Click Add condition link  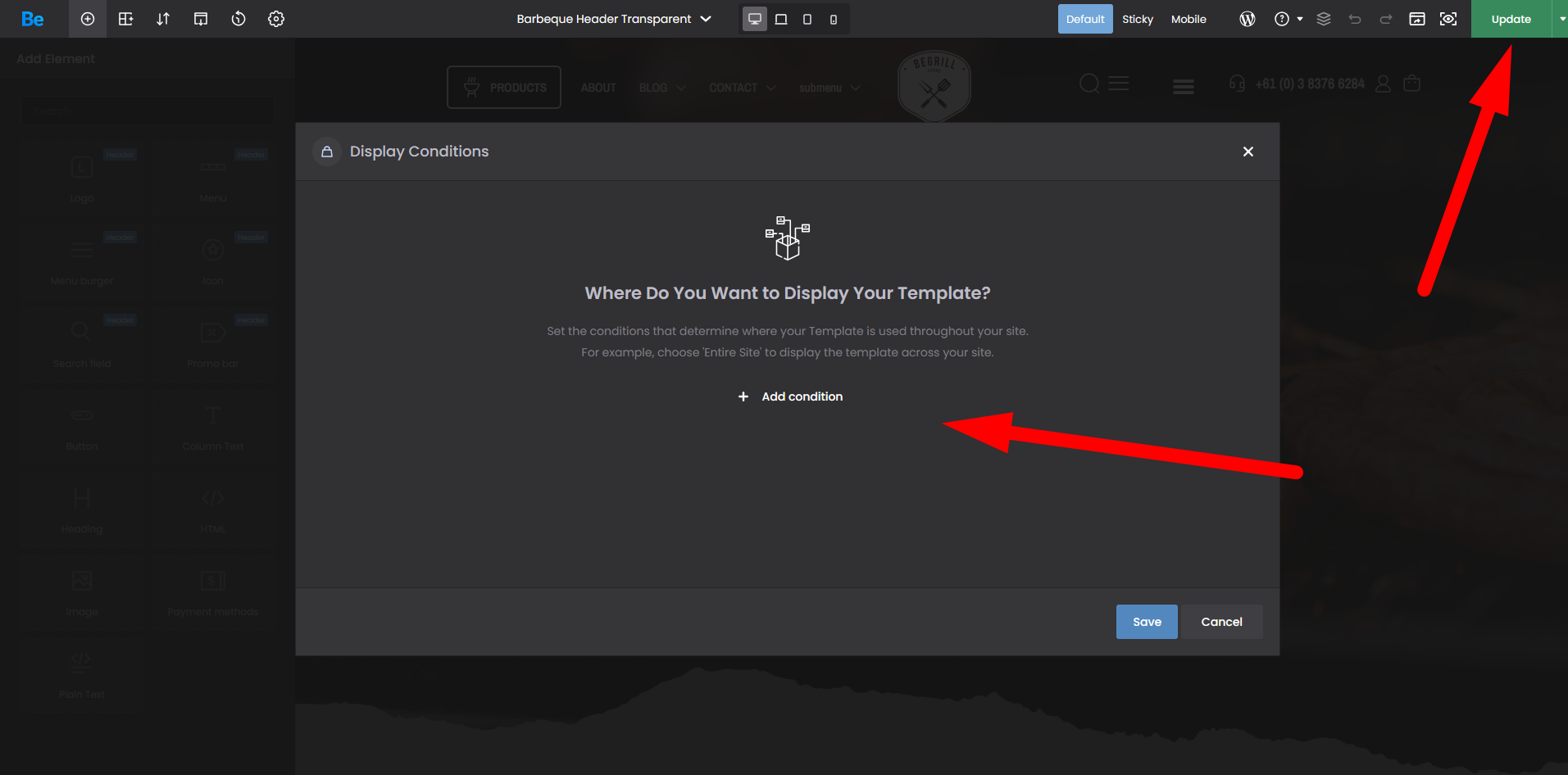791,397
